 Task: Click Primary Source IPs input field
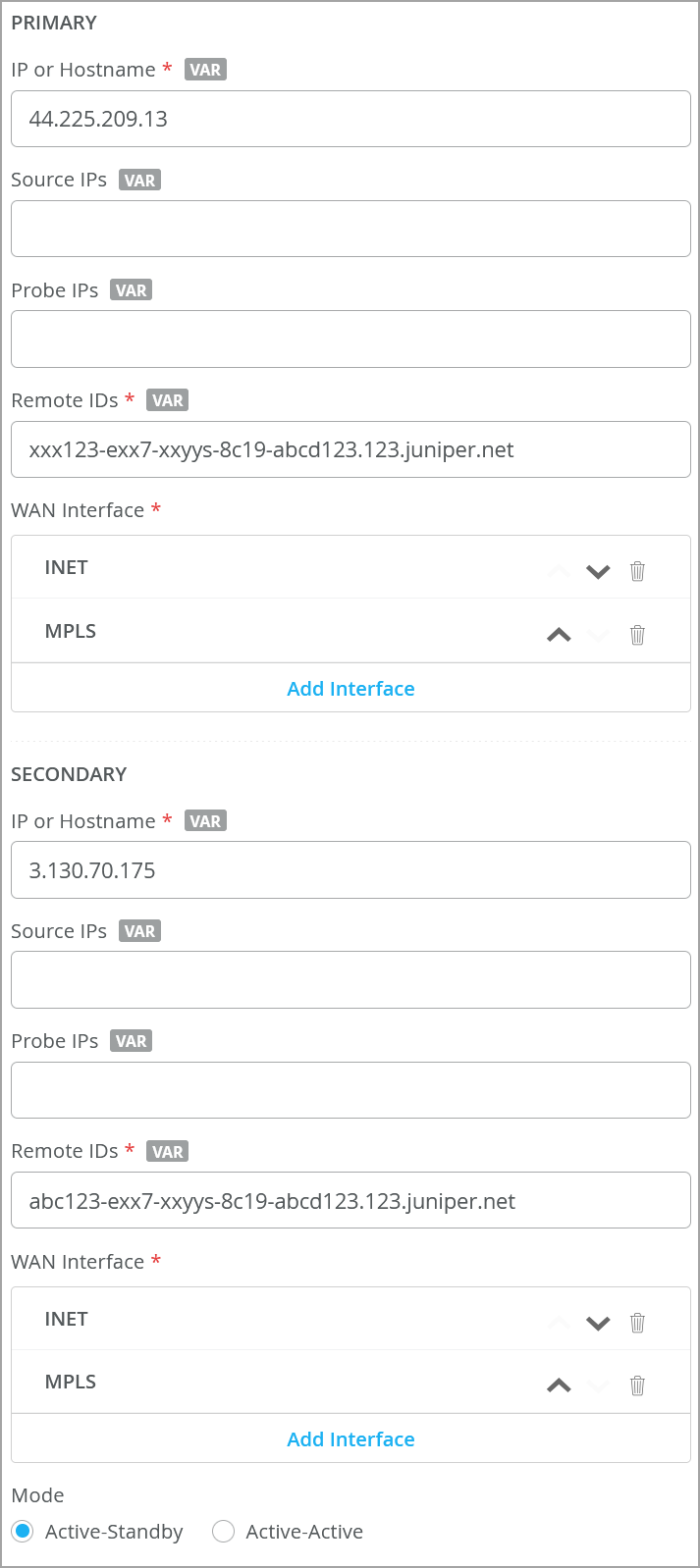pyautogui.click(x=350, y=229)
